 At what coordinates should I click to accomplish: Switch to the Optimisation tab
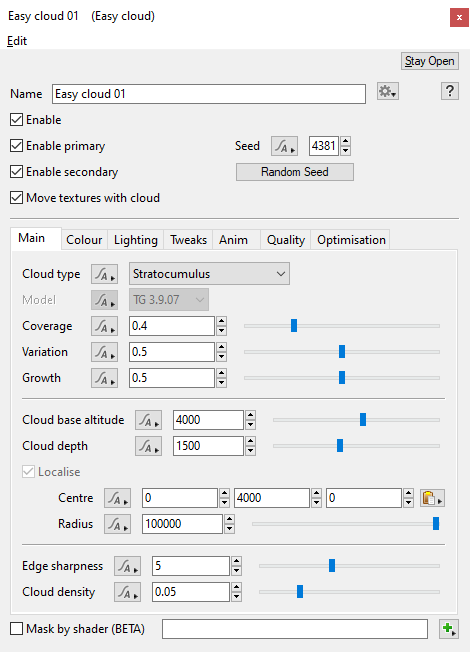[351, 240]
